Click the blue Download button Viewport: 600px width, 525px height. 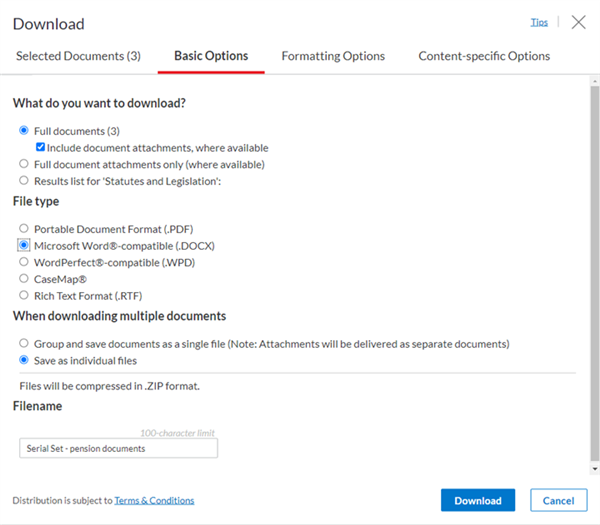point(478,500)
